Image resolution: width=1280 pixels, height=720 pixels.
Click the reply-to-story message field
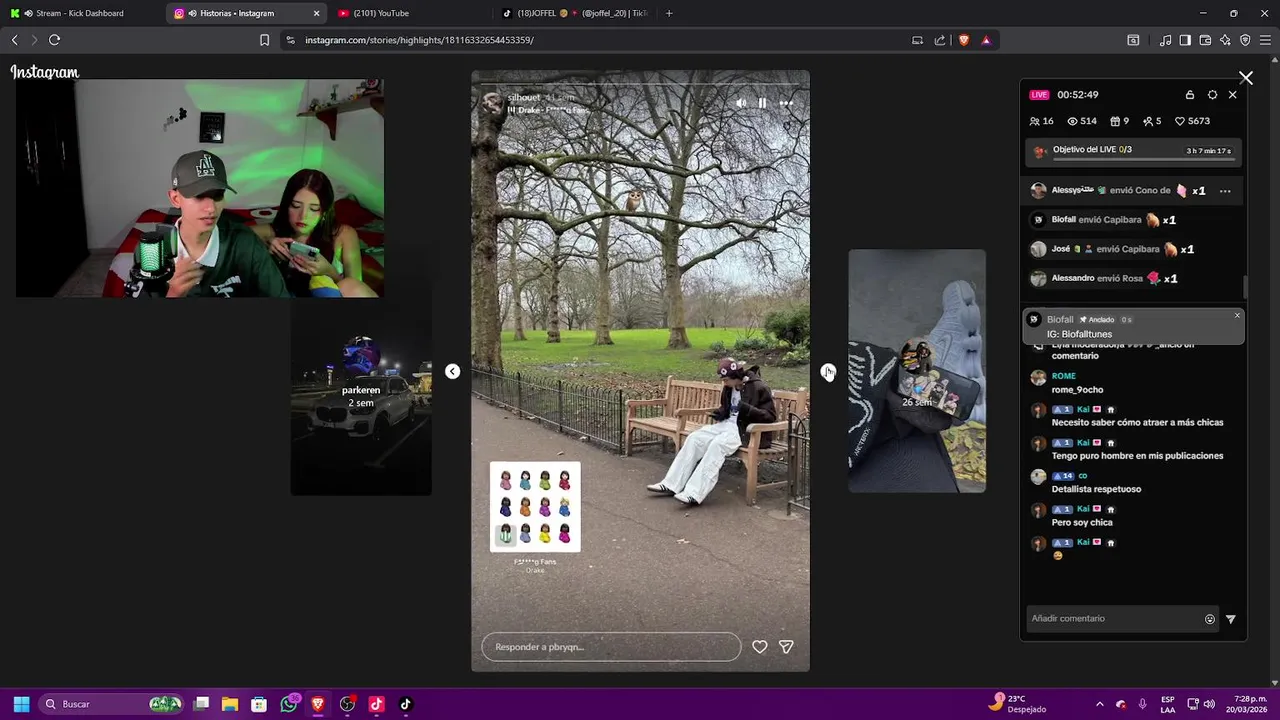[611, 647]
